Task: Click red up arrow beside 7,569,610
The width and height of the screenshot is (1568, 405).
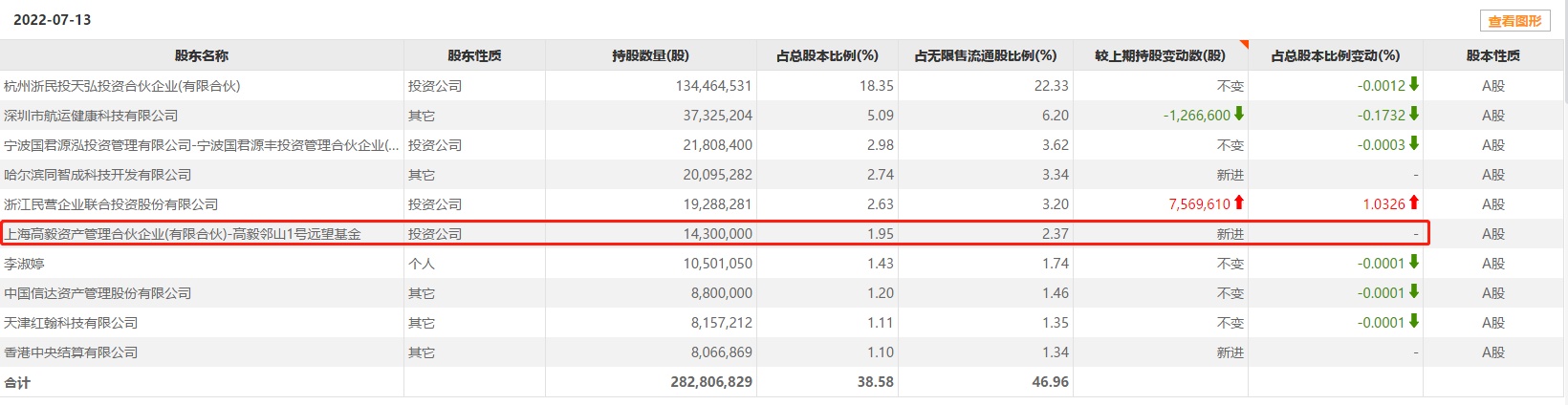Action: coord(1239,203)
